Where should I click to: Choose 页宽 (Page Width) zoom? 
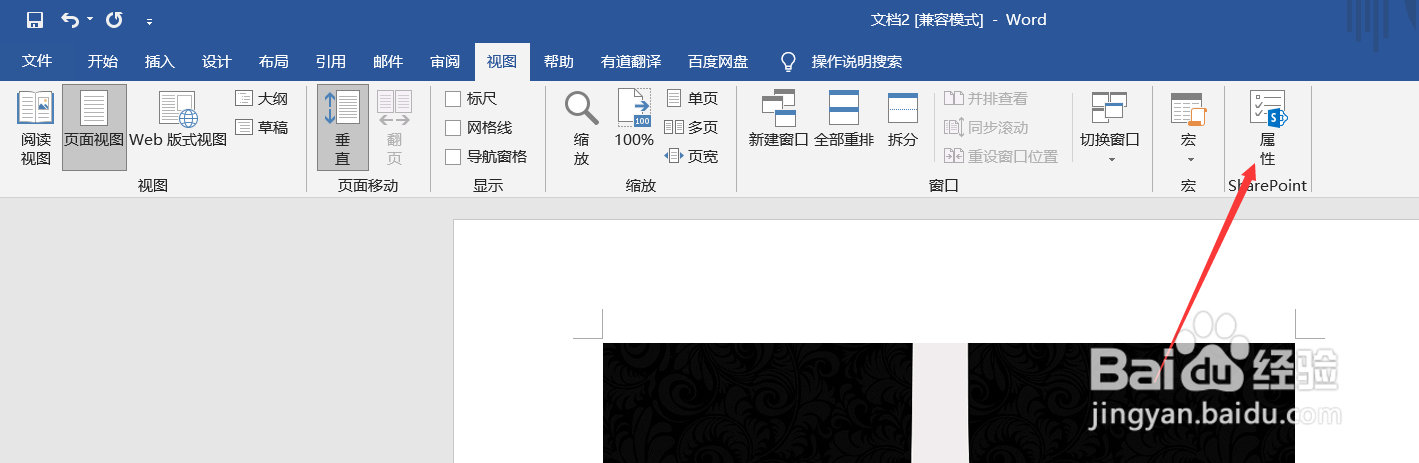click(691, 156)
